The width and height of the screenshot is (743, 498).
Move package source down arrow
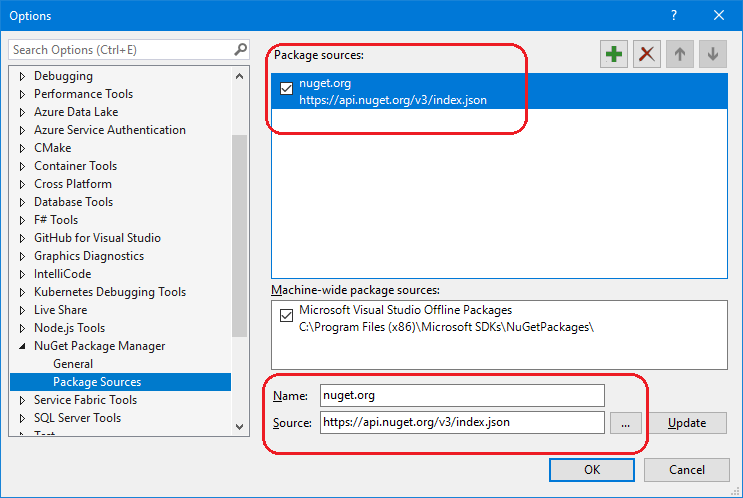[713, 54]
